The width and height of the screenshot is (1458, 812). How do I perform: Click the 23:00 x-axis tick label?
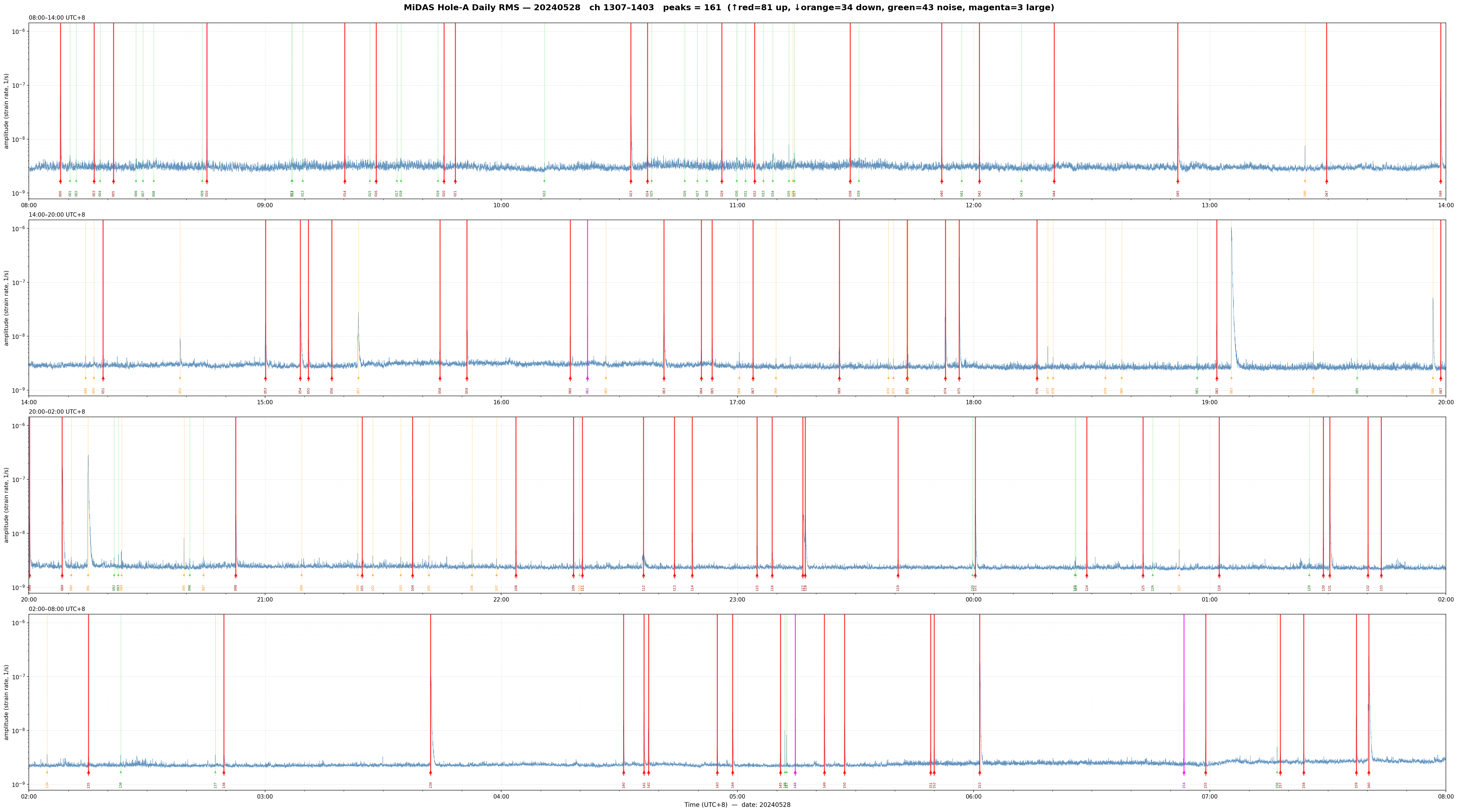[737, 599]
